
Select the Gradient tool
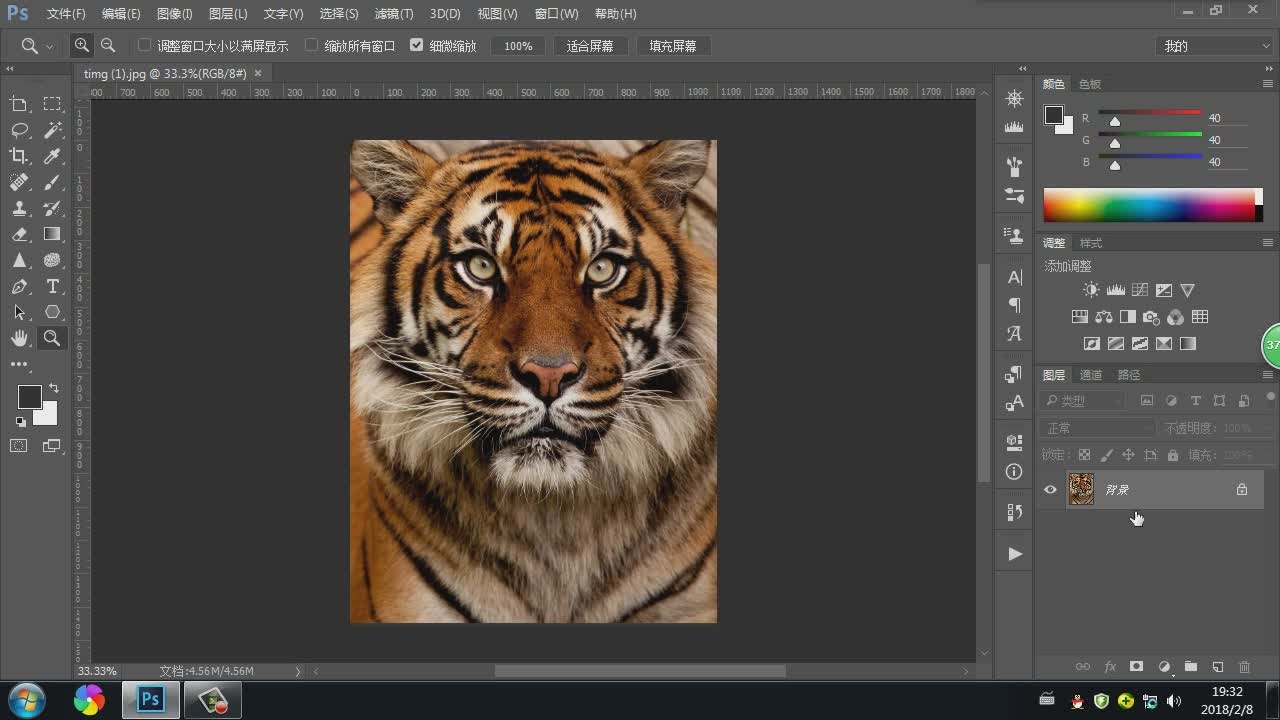pos(52,234)
